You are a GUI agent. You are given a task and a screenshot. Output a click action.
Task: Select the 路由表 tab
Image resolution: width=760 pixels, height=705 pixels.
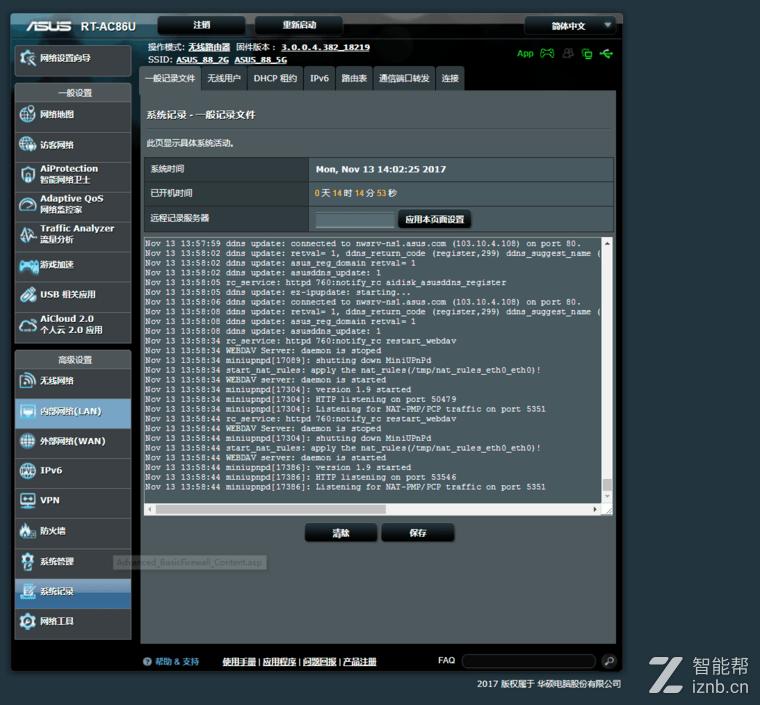354,78
